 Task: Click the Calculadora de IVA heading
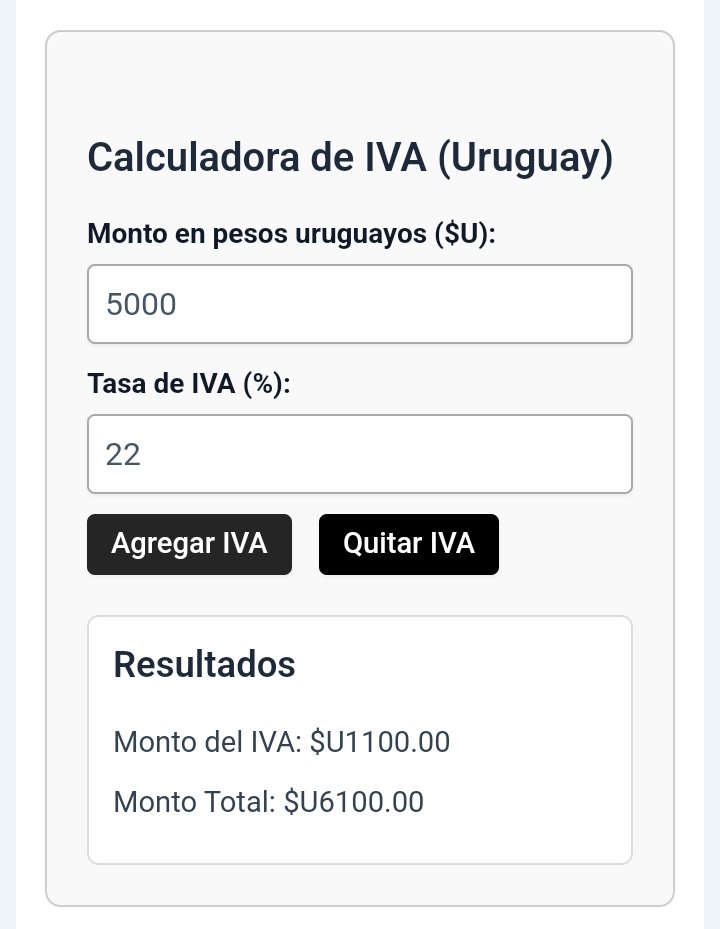(350, 157)
